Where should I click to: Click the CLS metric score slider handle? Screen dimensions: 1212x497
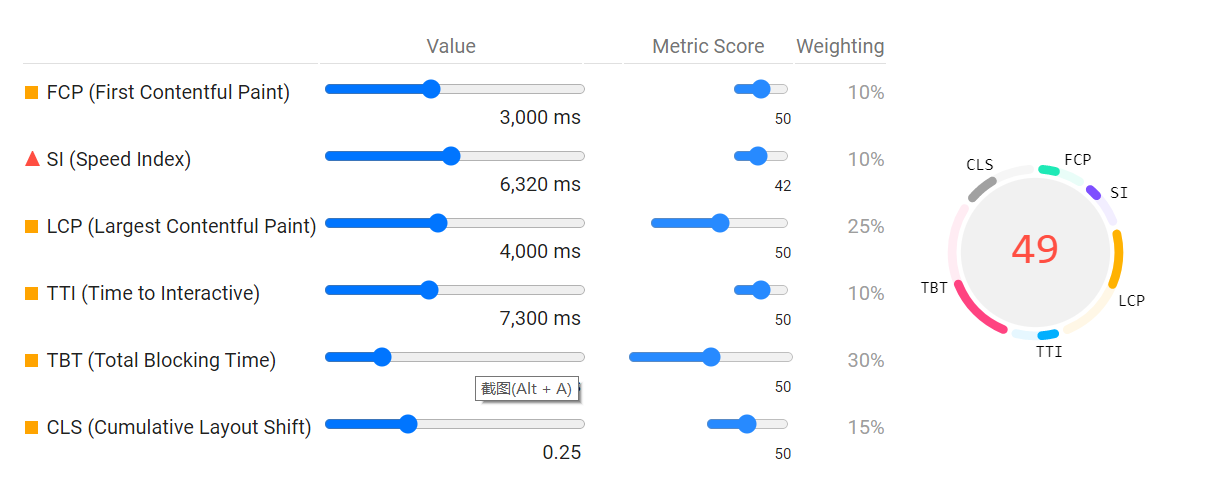click(x=746, y=424)
